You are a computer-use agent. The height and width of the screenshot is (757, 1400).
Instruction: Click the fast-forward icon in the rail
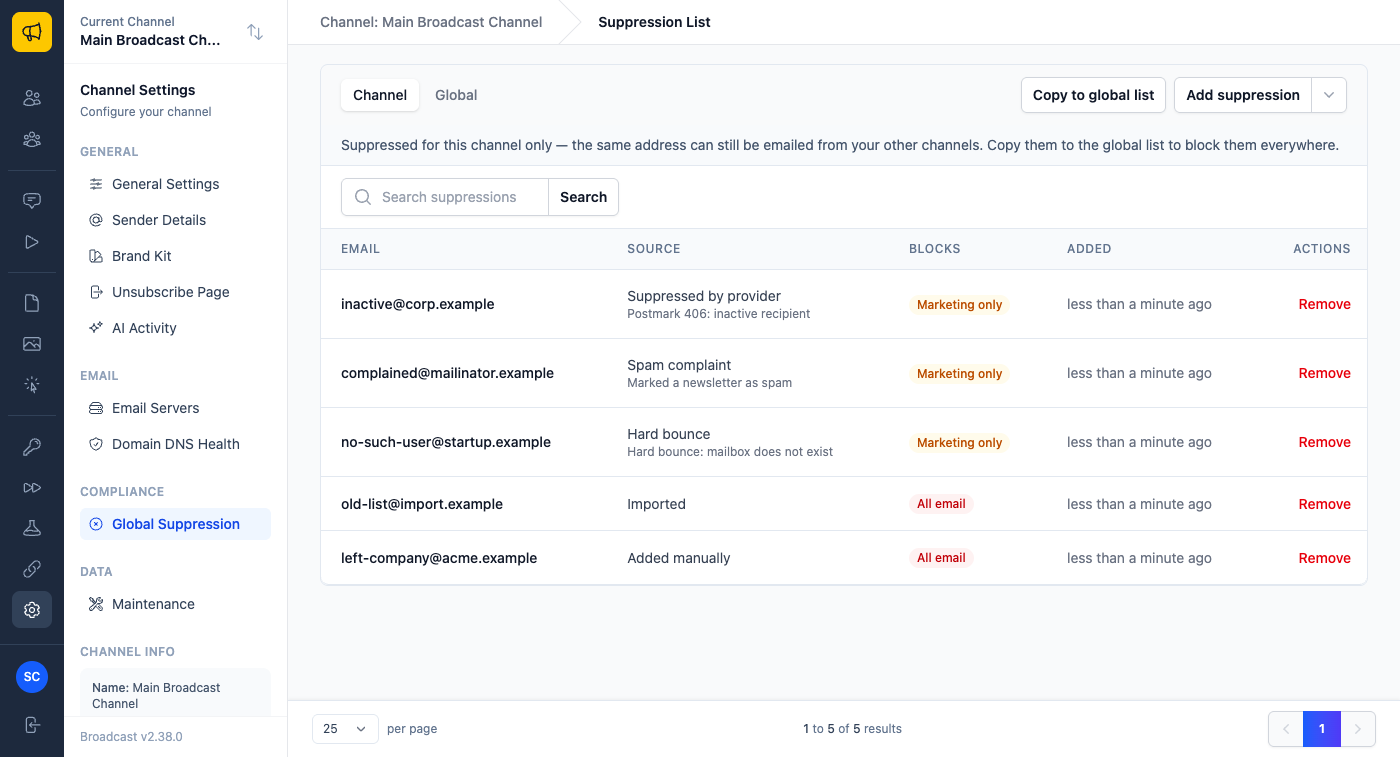(32, 488)
